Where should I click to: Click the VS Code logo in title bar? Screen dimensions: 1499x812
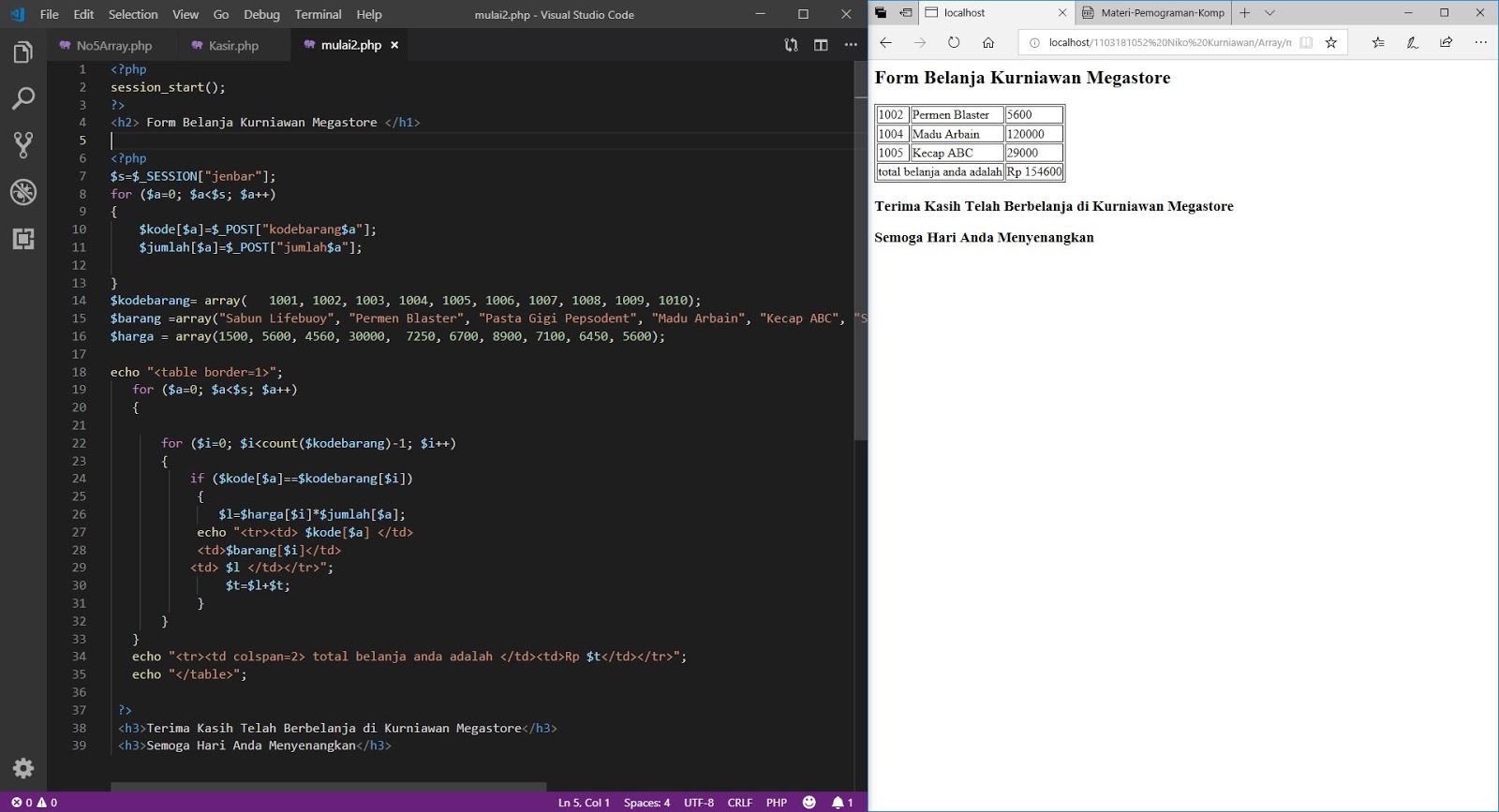17,14
